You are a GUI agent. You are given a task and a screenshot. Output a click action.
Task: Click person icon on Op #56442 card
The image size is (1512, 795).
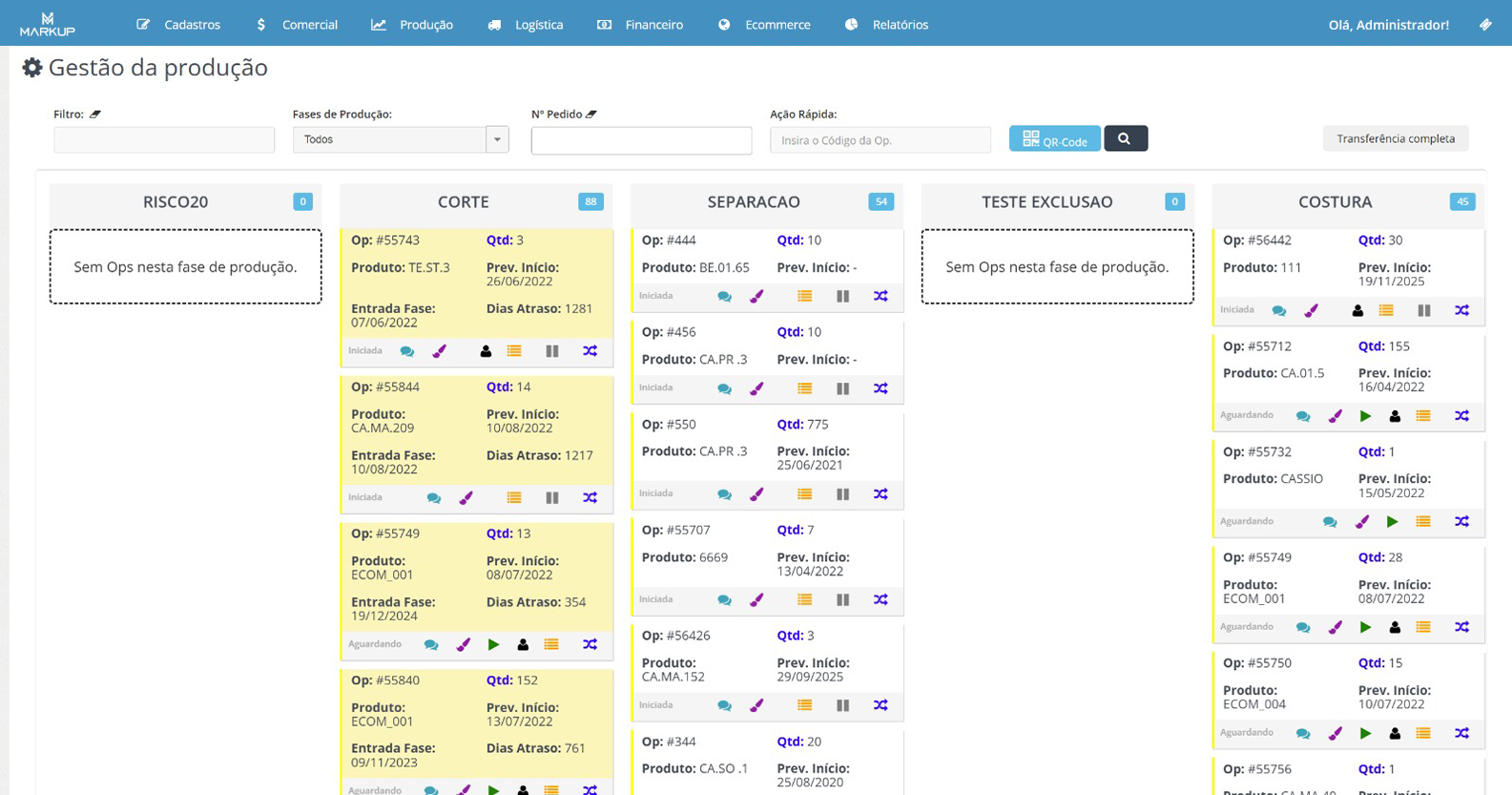click(x=1357, y=311)
